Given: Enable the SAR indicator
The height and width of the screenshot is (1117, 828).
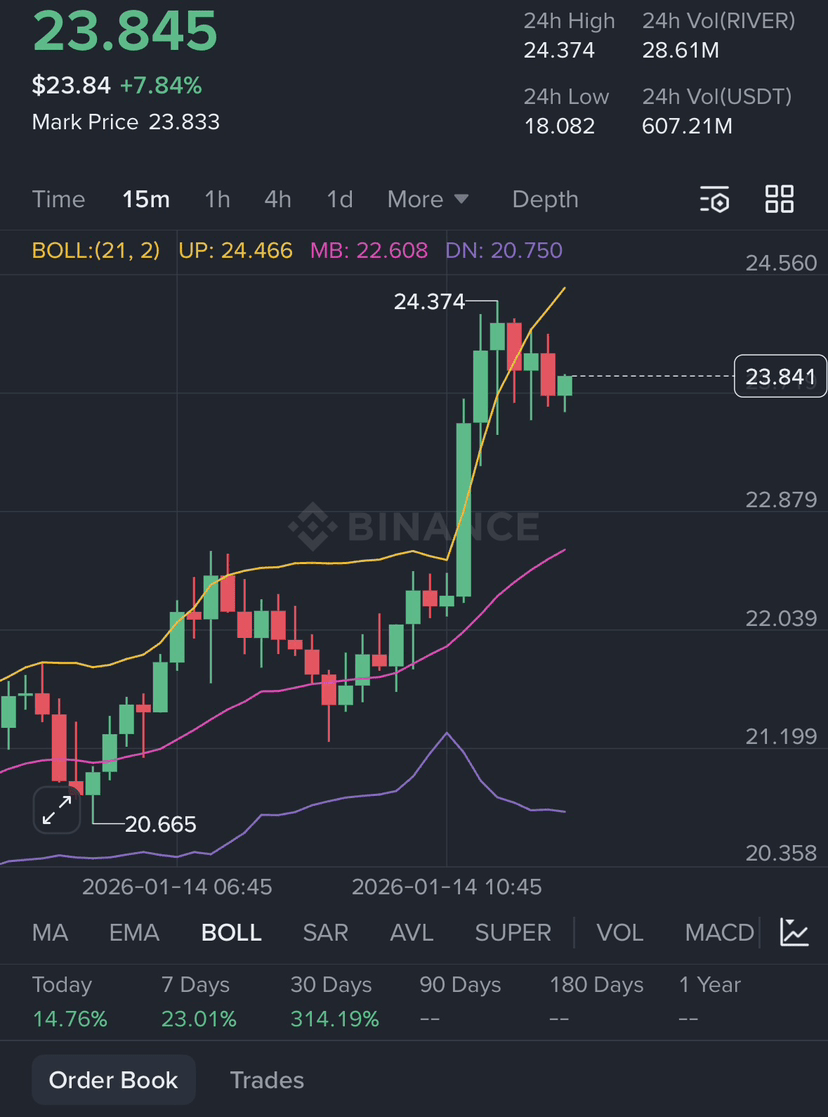Looking at the screenshot, I should 326,932.
